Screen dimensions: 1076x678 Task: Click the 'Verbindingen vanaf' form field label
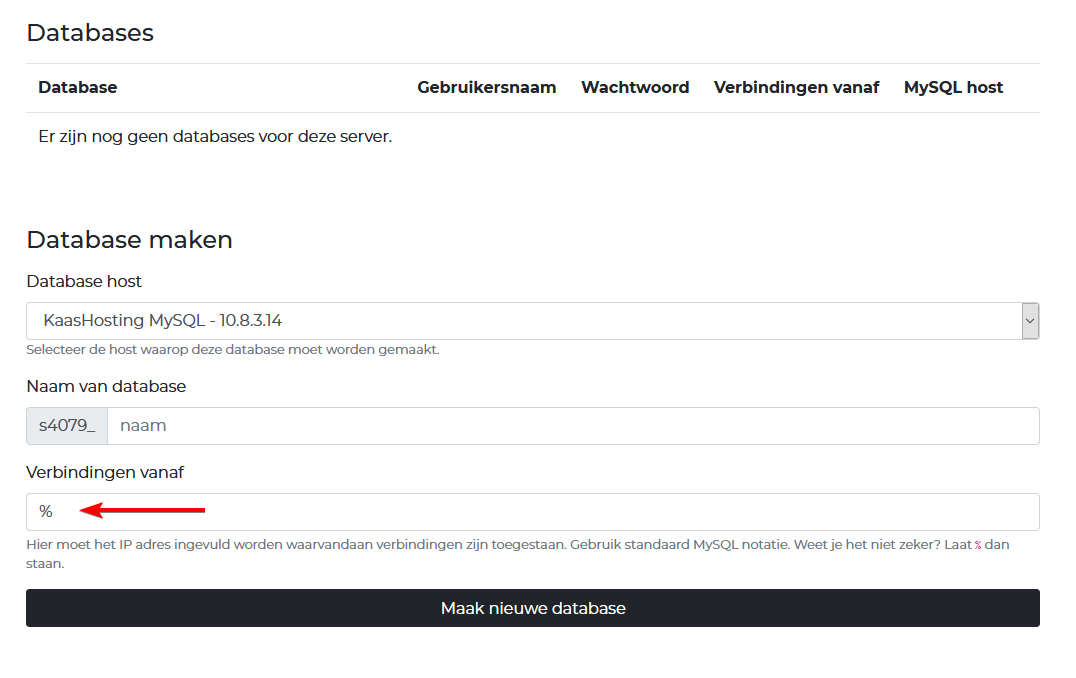click(x=105, y=472)
